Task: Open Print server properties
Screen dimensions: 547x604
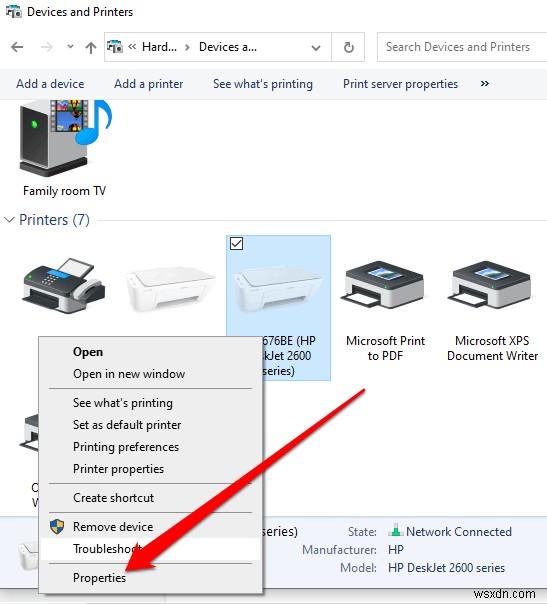Action: click(x=400, y=84)
